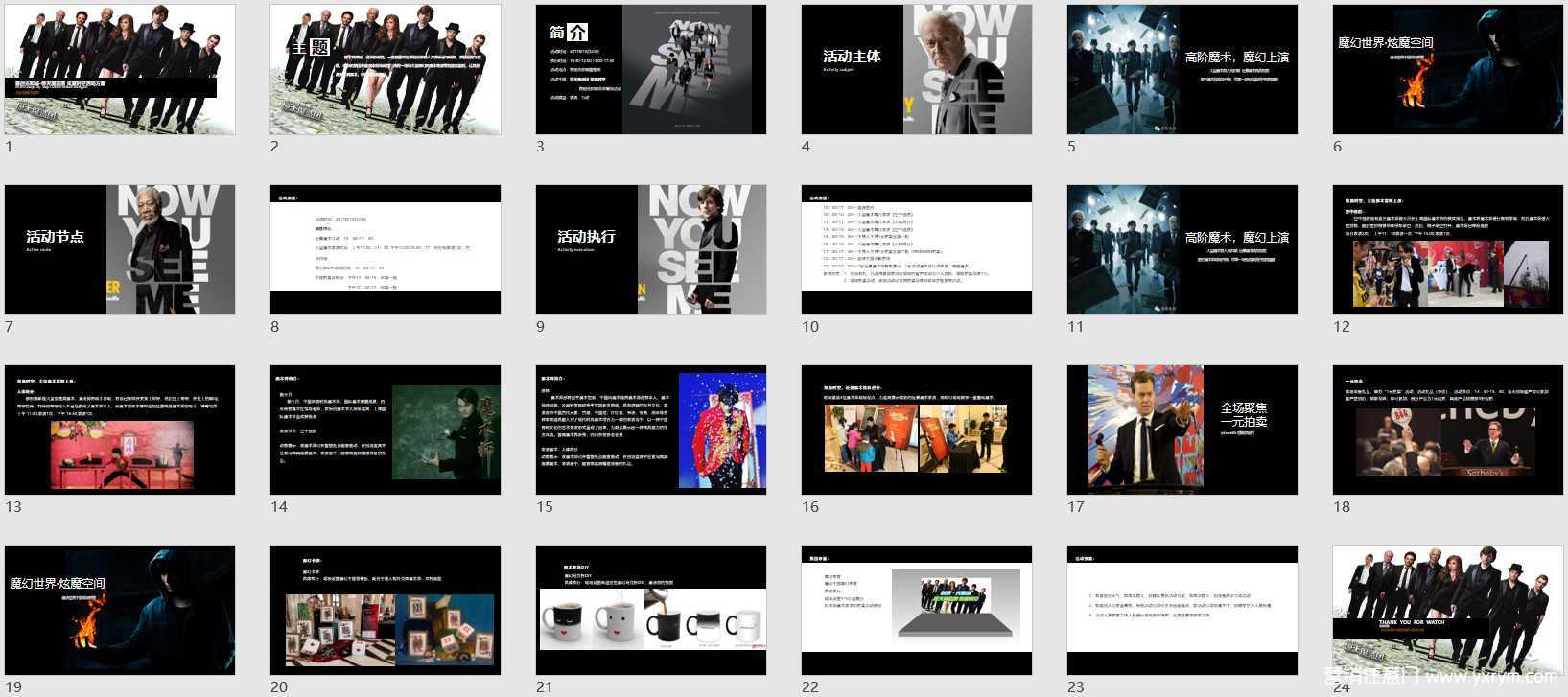Select slide 17 titled 全场聚焦 一元拍卖
The width and height of the screenshot is (1568, 697).
1182,430
